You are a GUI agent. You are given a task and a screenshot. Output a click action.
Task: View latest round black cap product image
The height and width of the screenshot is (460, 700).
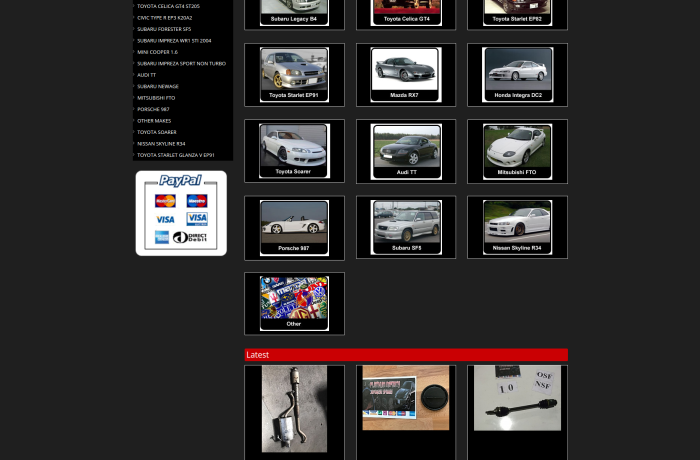[x=406, y=398]
